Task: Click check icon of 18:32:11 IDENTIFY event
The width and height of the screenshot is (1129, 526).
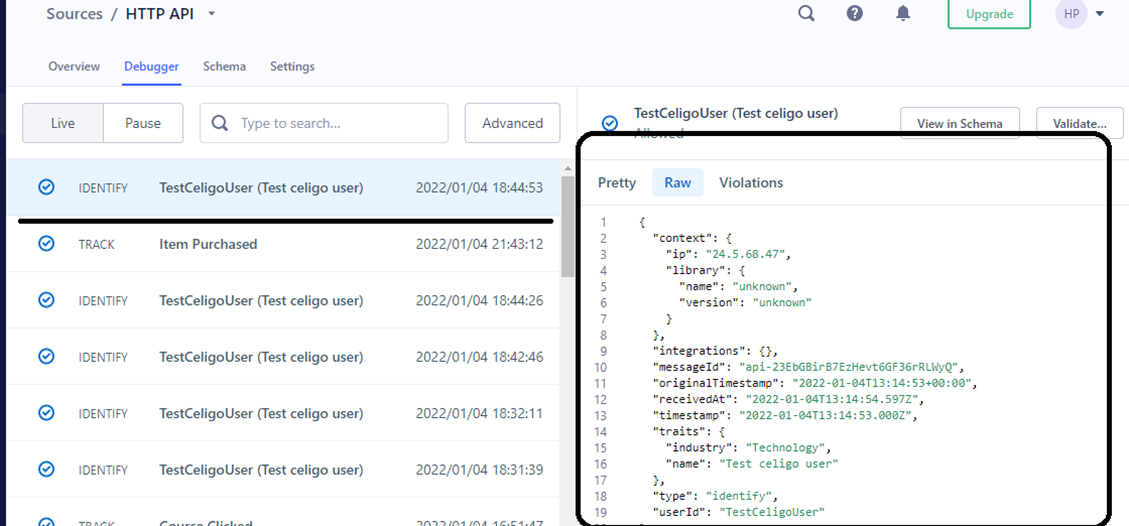Action: [46, 413]
